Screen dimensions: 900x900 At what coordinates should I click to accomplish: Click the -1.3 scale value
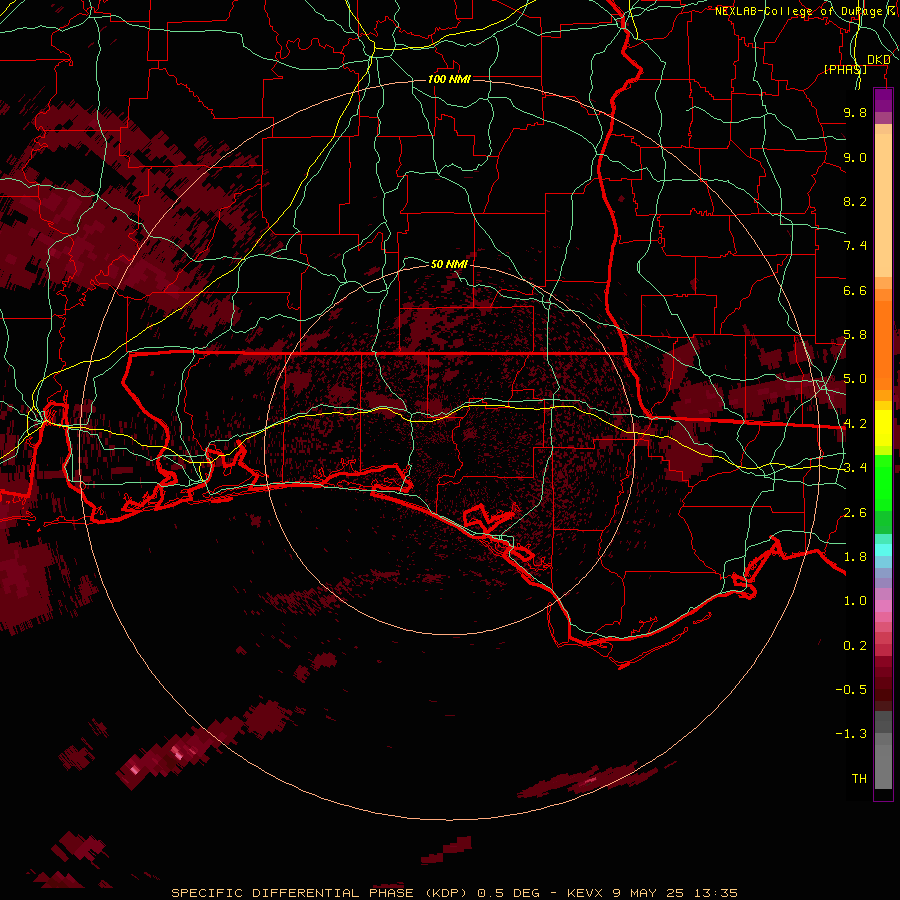pyautogui.click(x=851, y=734)
